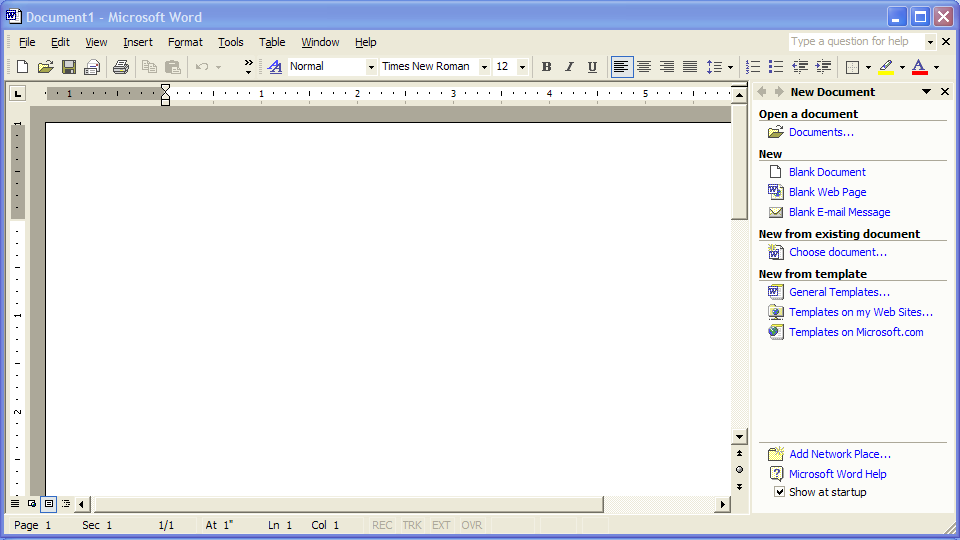This screenshot has height=540, width=960.
Task: Click the Print icon in the toolbar
Action: coord(121,67)
